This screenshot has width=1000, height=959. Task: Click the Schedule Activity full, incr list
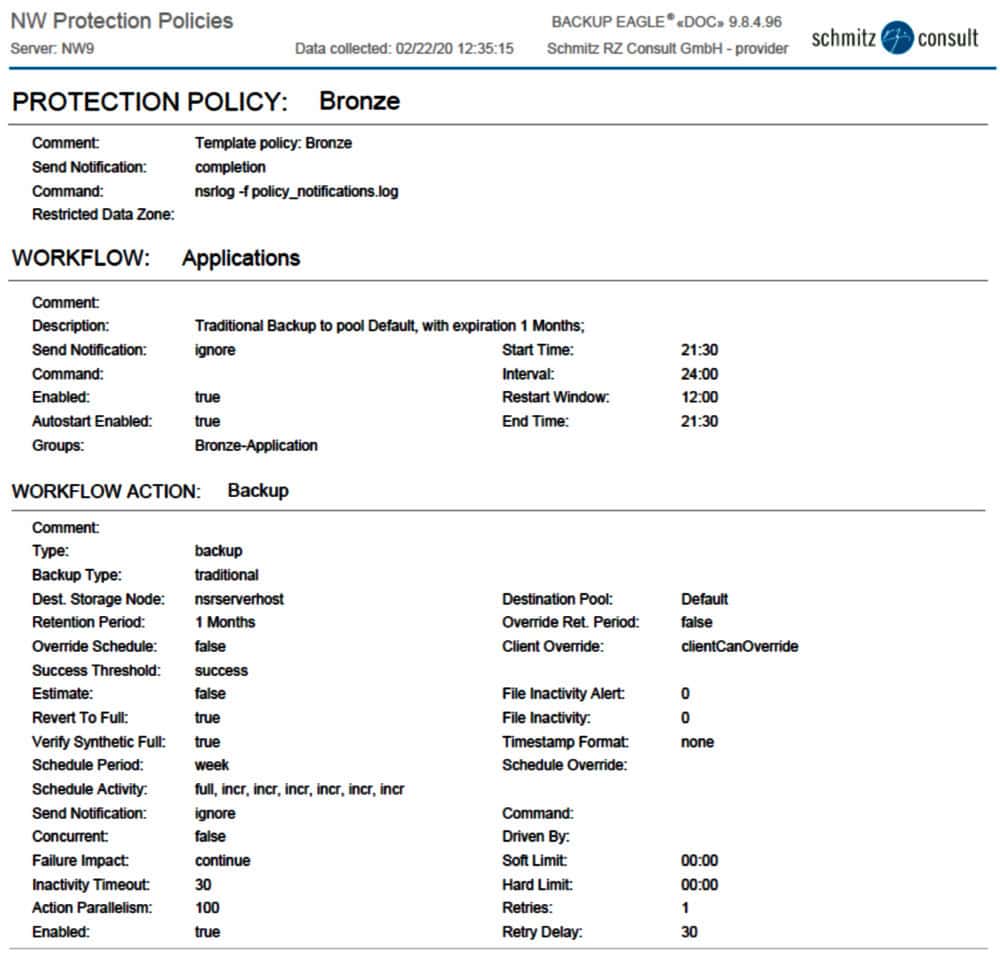point(299,790)
